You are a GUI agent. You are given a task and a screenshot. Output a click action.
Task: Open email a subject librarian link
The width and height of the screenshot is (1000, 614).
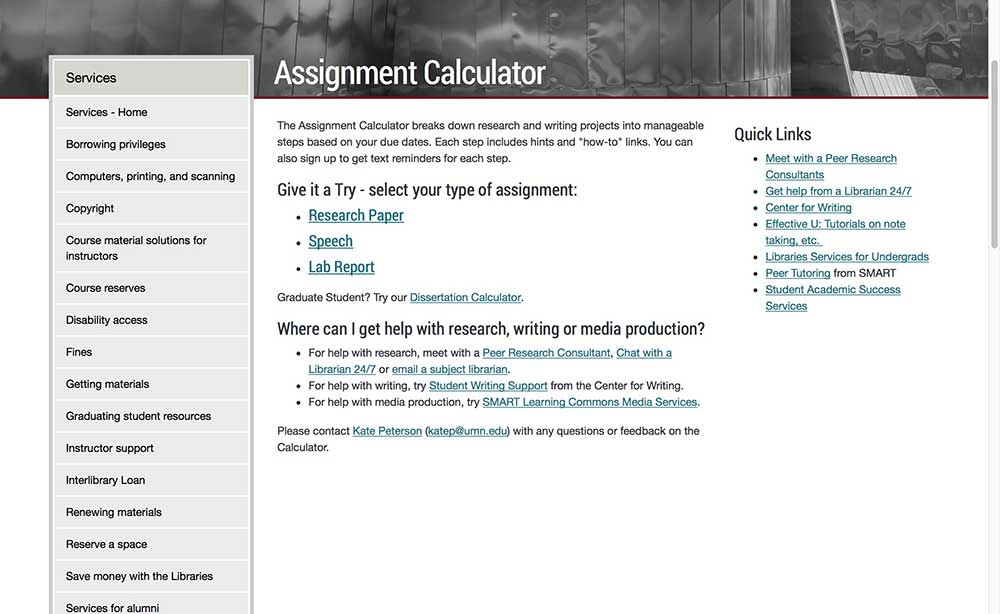coord(450,369)
